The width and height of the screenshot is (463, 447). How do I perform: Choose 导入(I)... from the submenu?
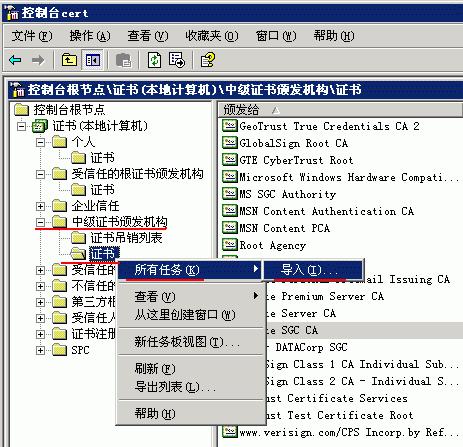tap(313, 270)
